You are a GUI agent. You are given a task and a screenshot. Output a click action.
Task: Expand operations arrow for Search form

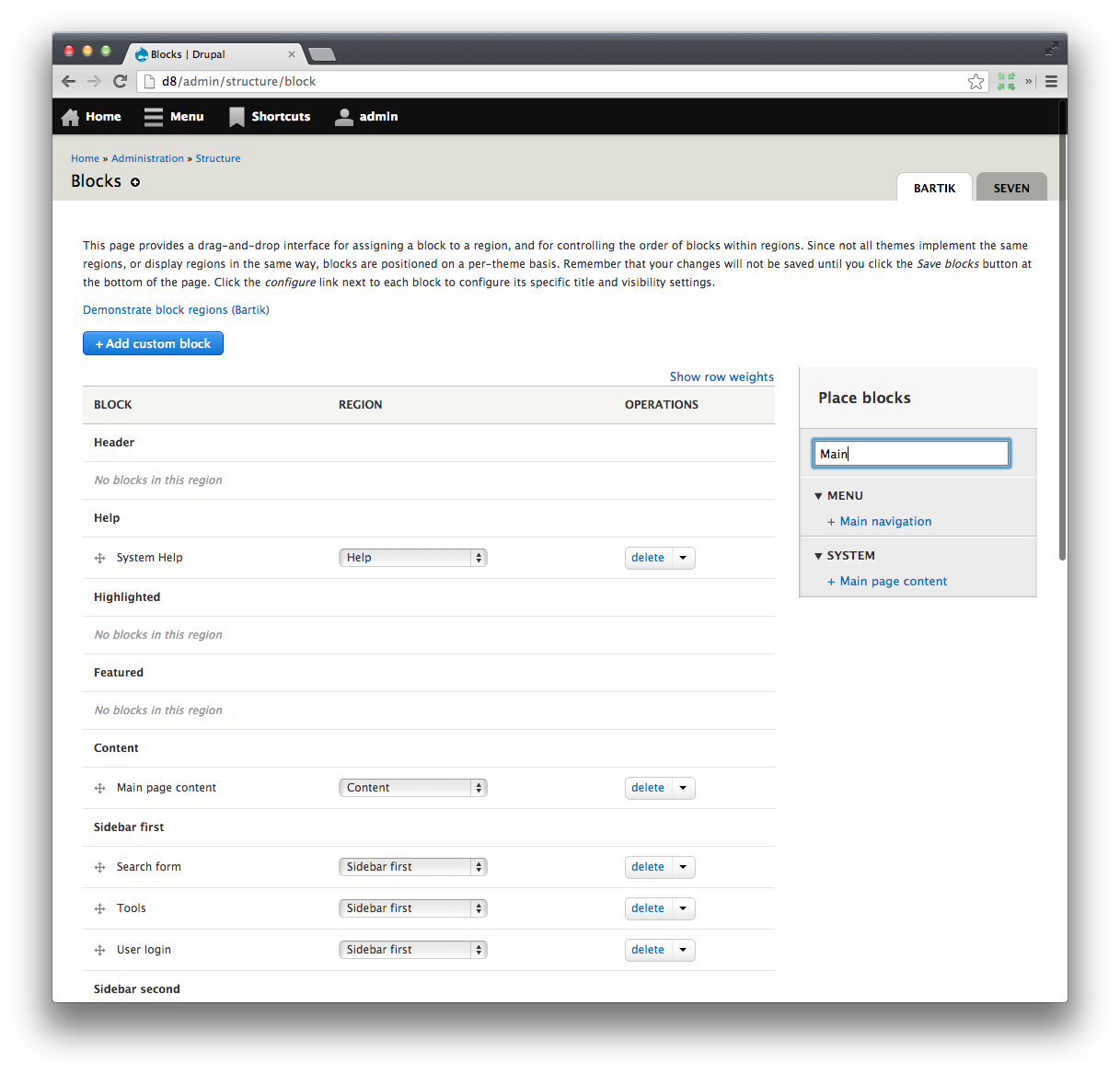683,867
